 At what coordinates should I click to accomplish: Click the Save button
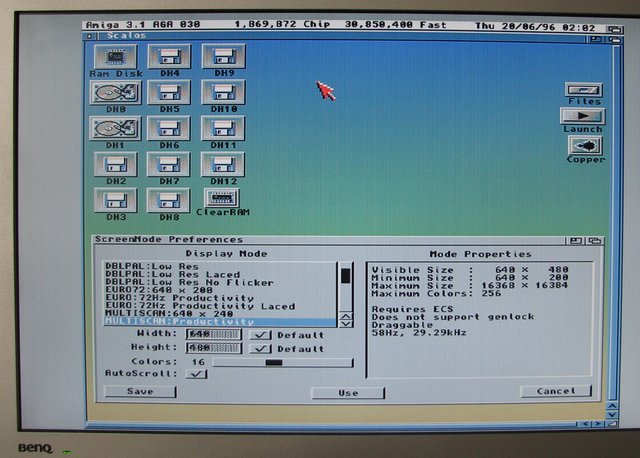[x=141, y=392]
